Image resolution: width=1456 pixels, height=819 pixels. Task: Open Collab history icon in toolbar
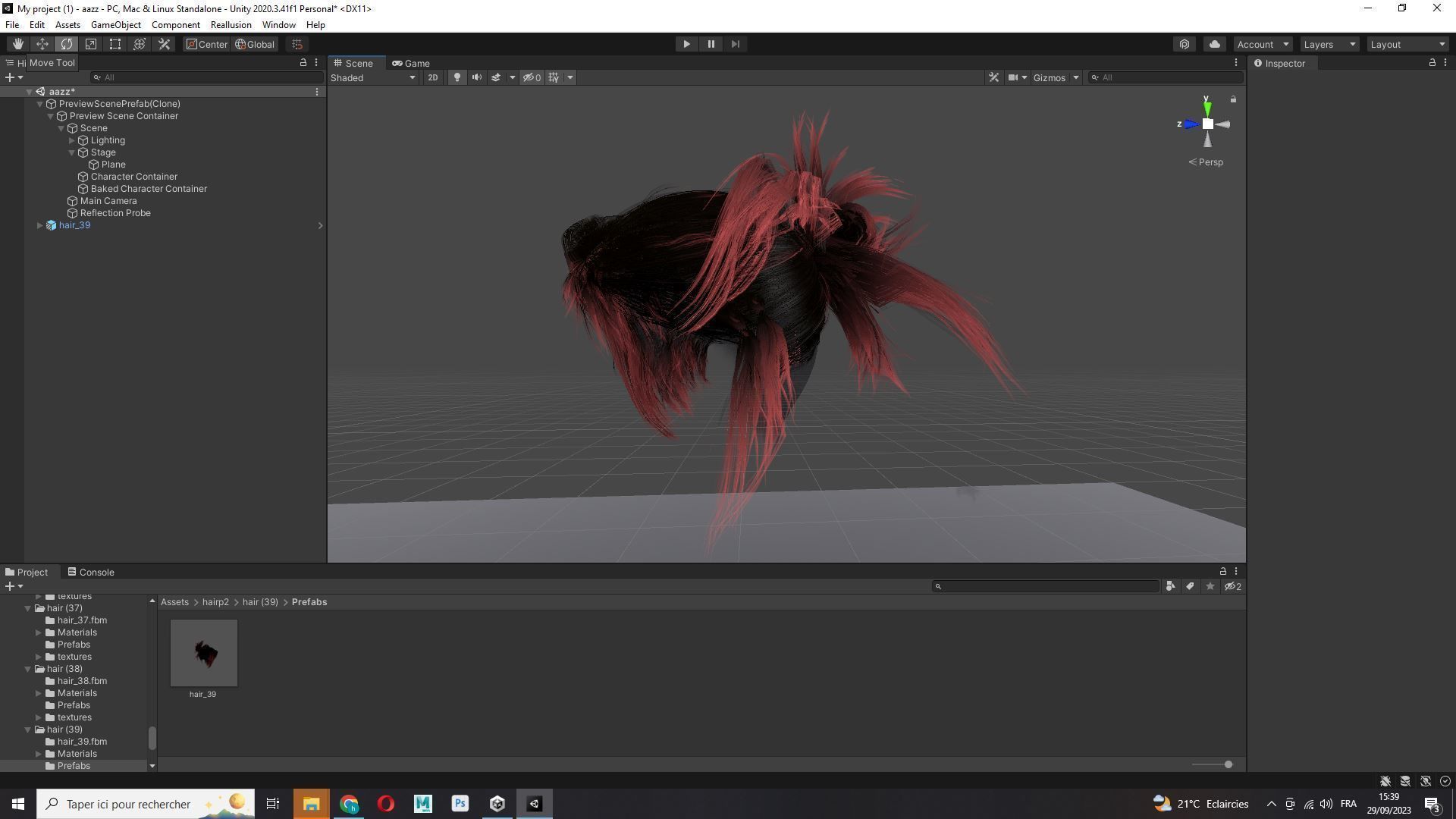(x=1184, y=44)
